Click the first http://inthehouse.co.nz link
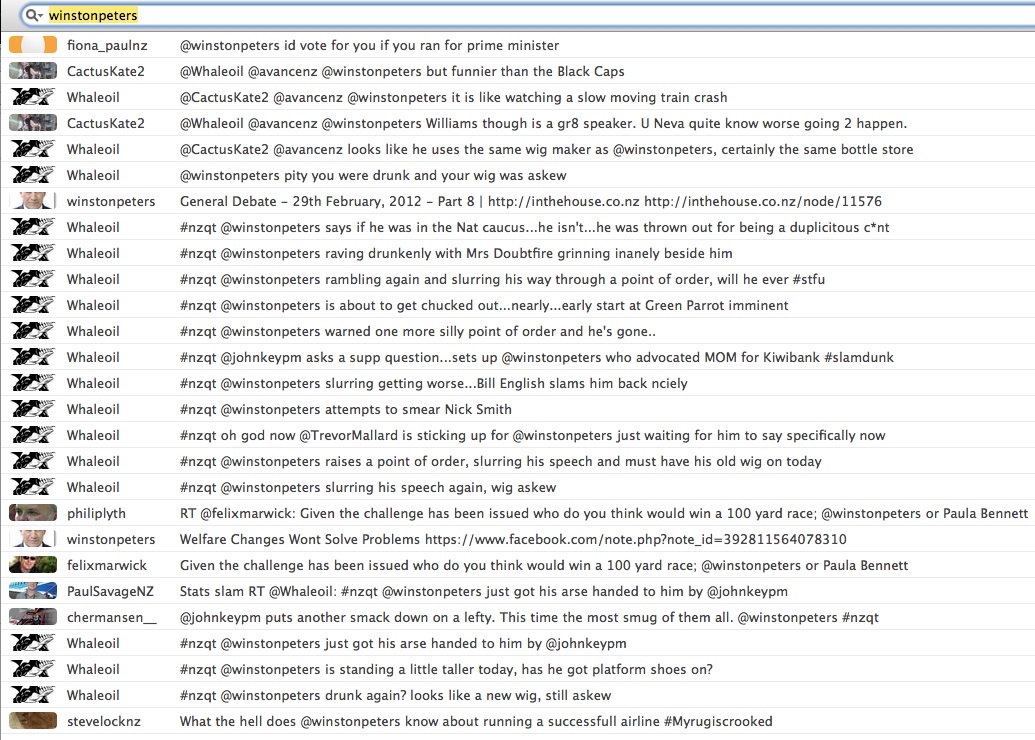Image resolution: width=1035 pixels, height=740 pixels. click(x=564, y=201)
